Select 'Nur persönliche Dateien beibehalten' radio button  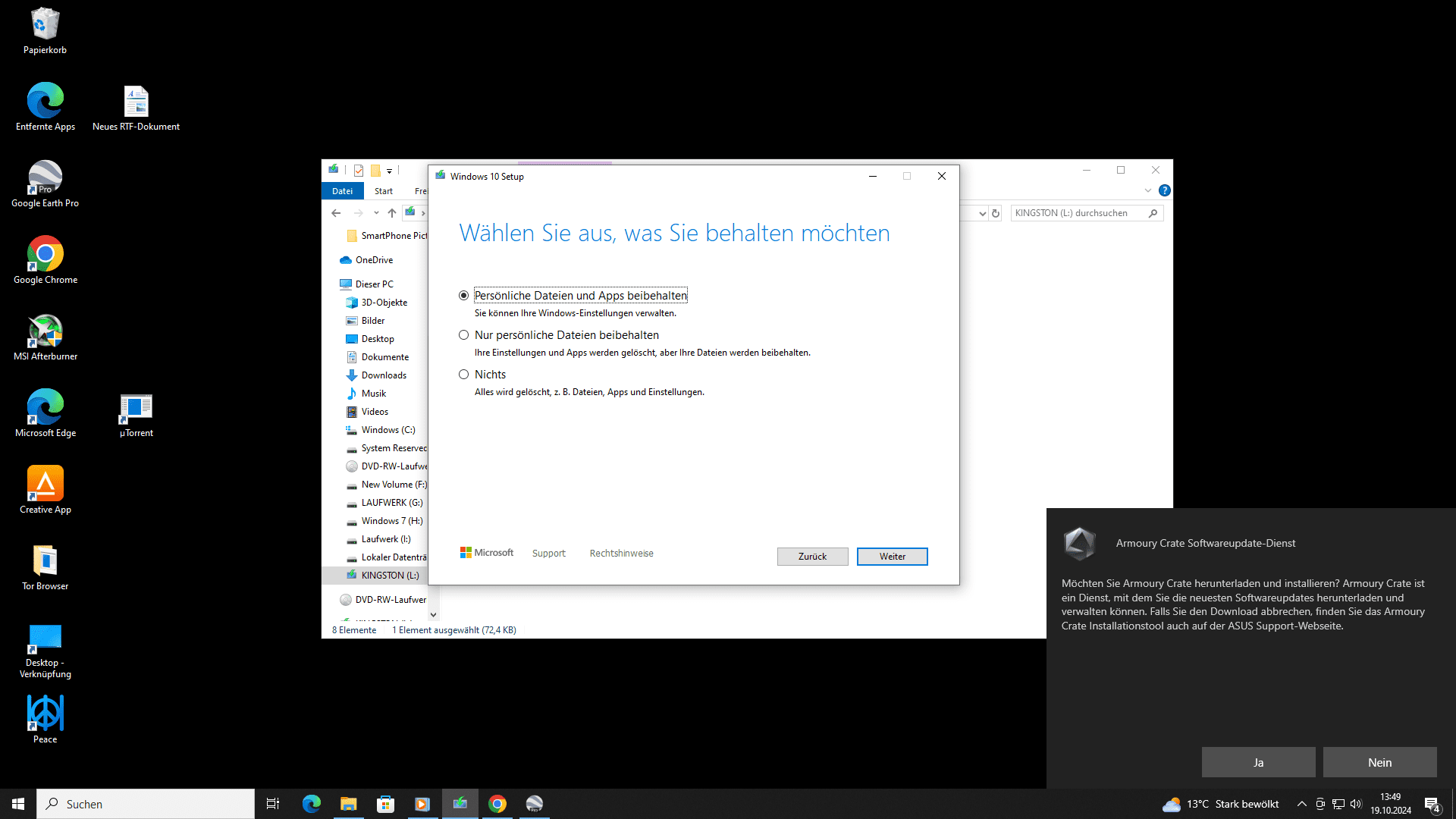463,335
